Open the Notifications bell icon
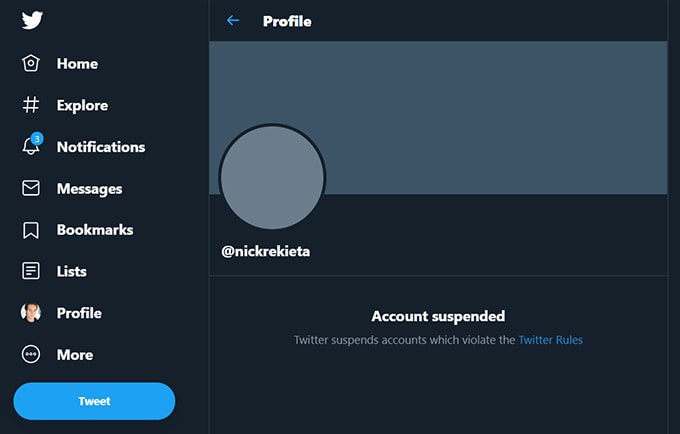The height and width of the screenshot is (434, 680). click(x=31, y=146)
